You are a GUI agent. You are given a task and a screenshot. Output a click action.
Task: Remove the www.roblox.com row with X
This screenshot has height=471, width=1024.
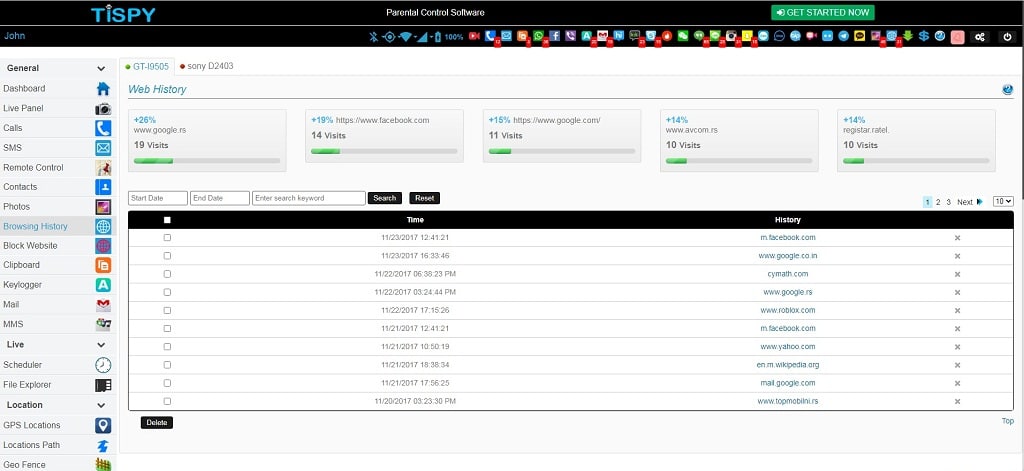957,311
